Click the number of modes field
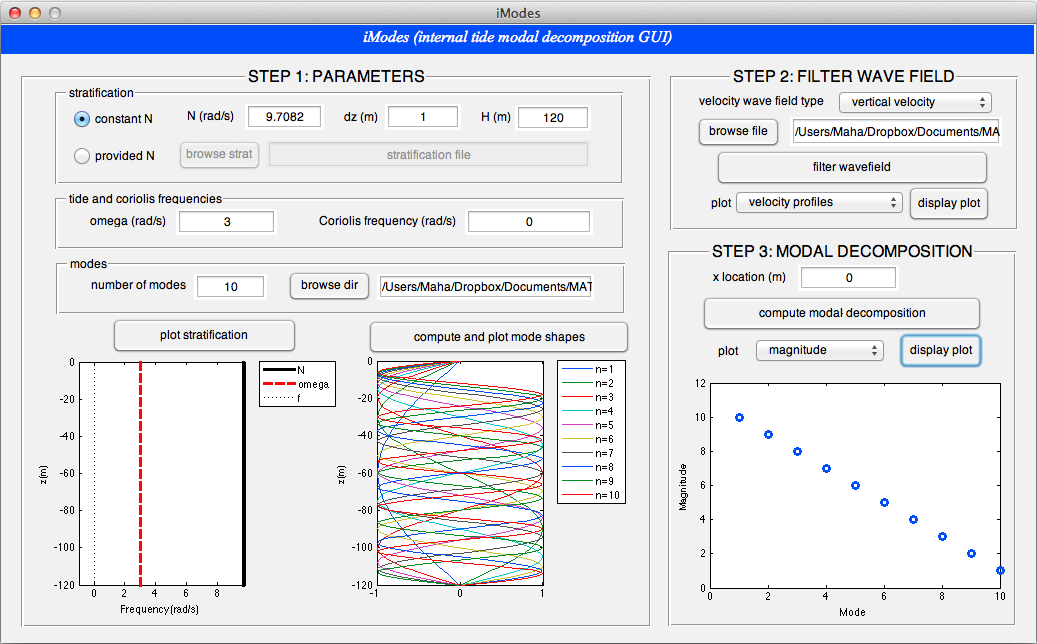This screenshot has height=644, width=1037. click(x=230, y=286)
